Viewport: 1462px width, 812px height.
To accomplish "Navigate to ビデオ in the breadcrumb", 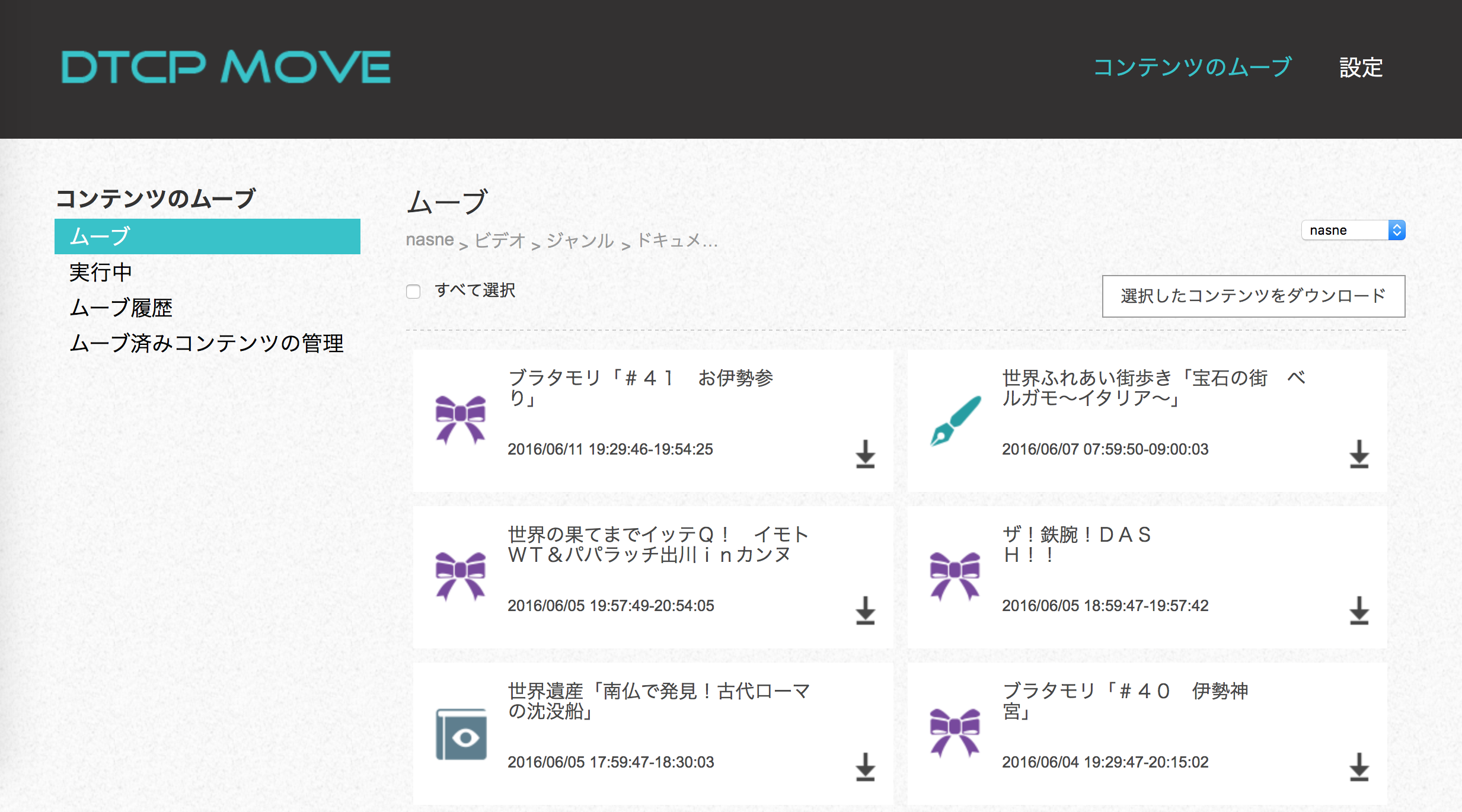I will click(500, 240).
